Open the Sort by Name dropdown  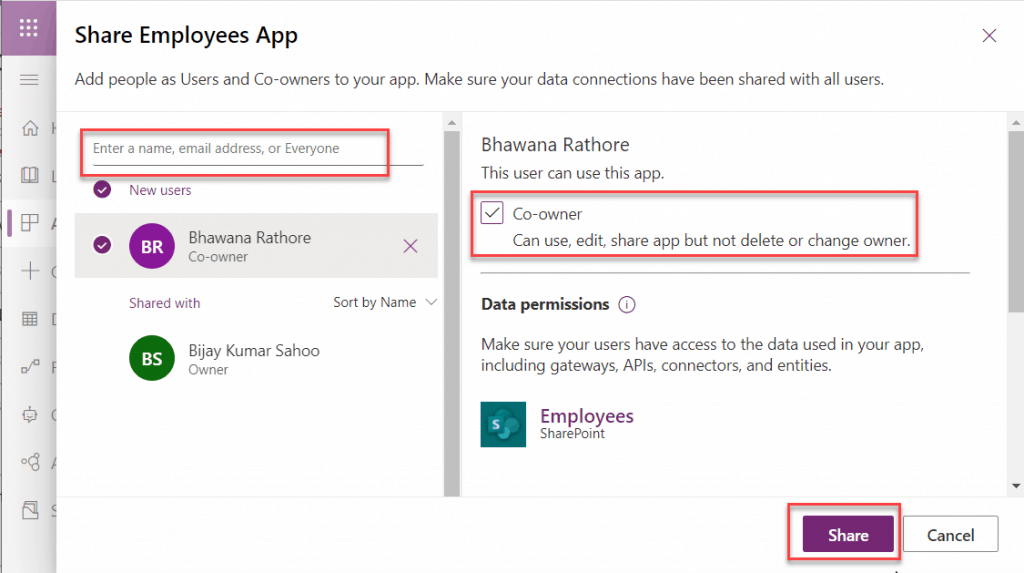tap(385, 303)
